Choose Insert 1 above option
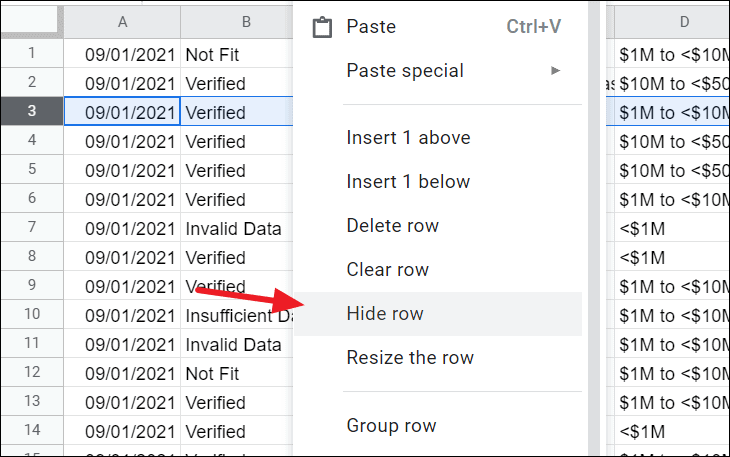The height and width of the screenshot is (457, 730). pyautogui.click(x=438, y=138)
